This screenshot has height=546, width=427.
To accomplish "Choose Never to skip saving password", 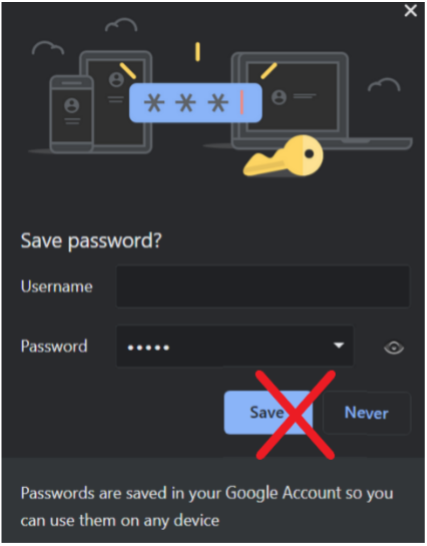I will pyautogui.click(x=366, y=413).
